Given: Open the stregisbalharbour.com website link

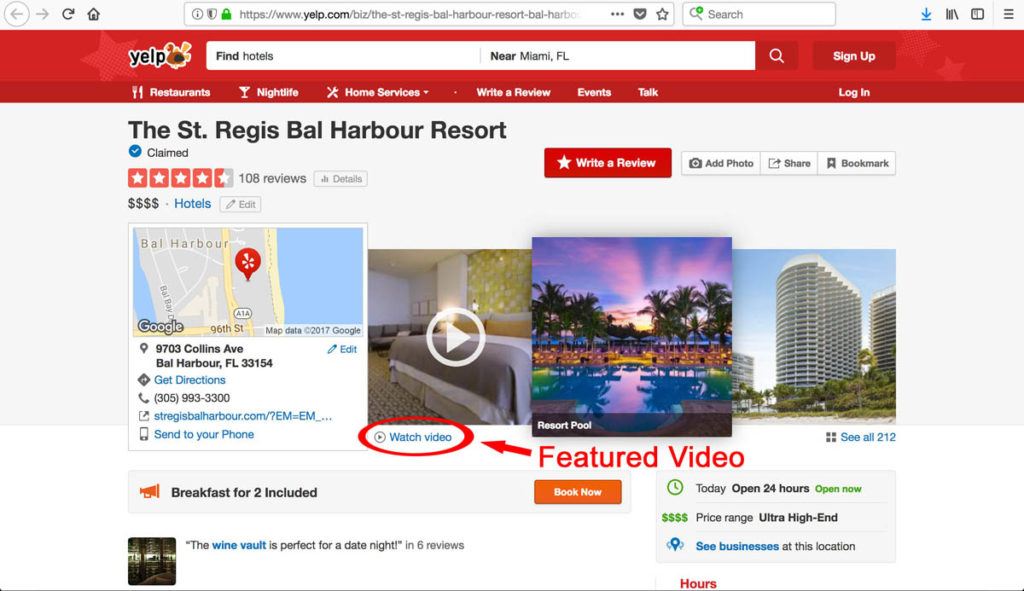Looking at the screenshot, I should pos(242,416).
